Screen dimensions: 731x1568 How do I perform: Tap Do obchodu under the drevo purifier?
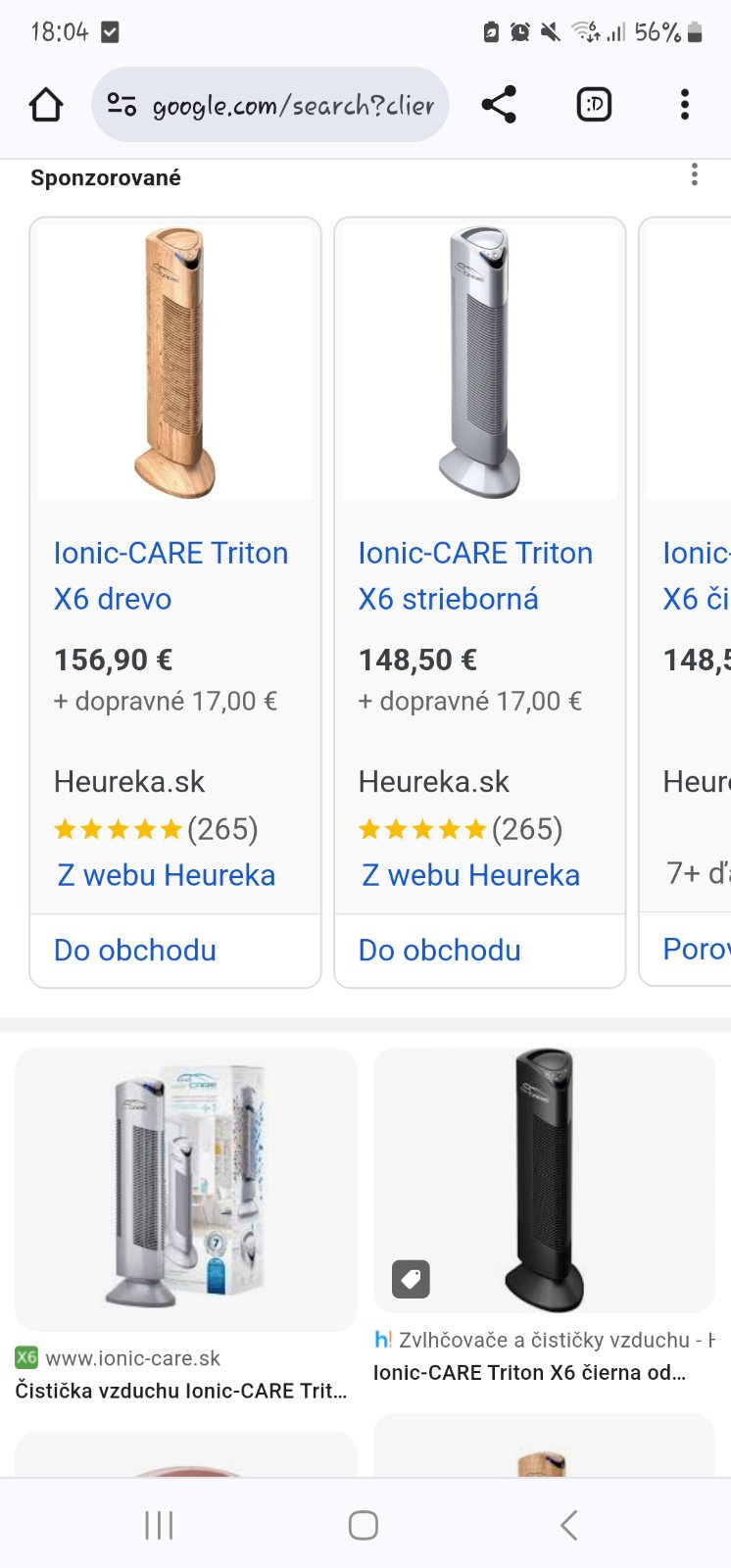point(135,950)
